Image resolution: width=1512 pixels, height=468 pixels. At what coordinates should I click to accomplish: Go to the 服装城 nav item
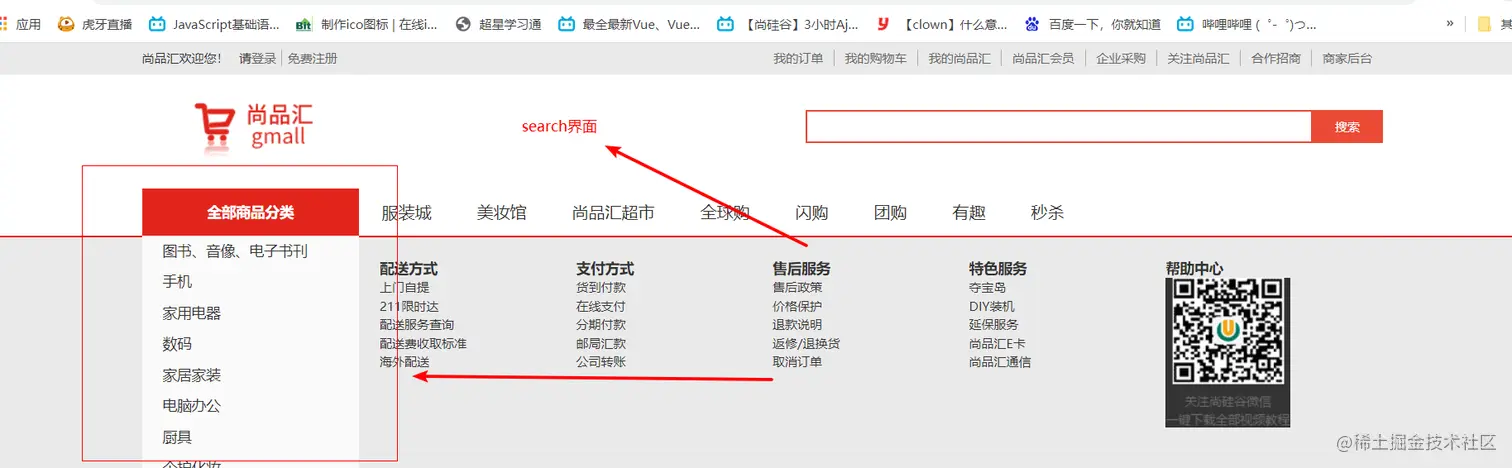pos(406,212)
